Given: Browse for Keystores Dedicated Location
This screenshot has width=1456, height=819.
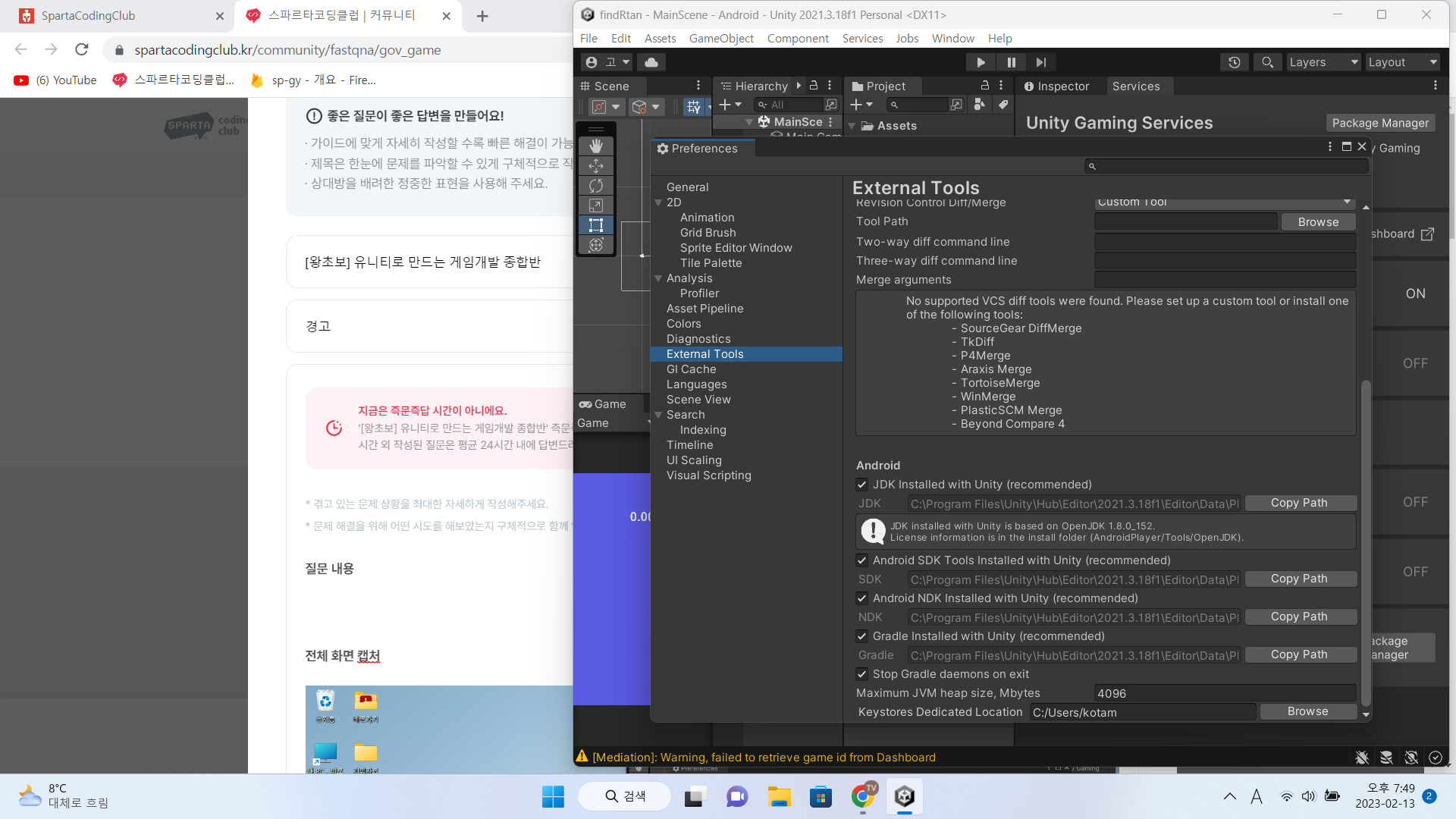Looking at the screenshot, I should [1307, 711].
